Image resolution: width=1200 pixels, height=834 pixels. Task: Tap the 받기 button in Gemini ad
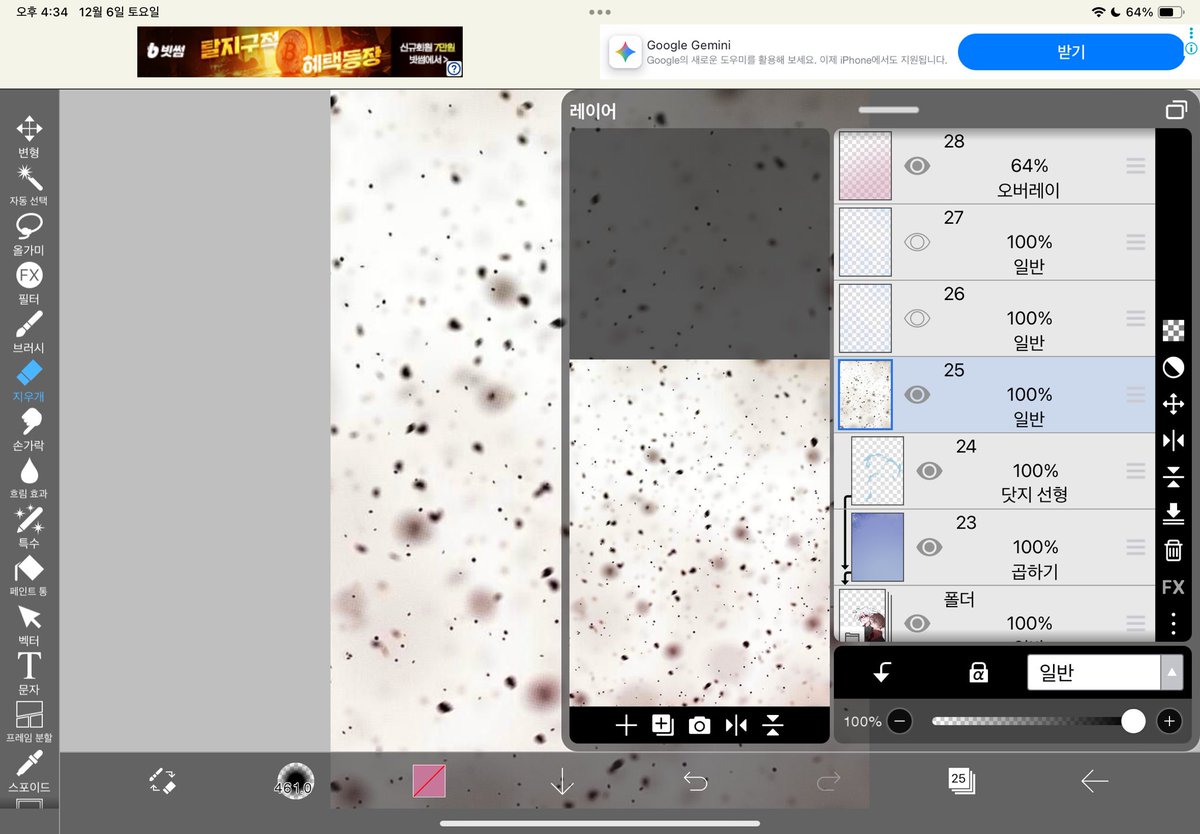click(1070, 52)
